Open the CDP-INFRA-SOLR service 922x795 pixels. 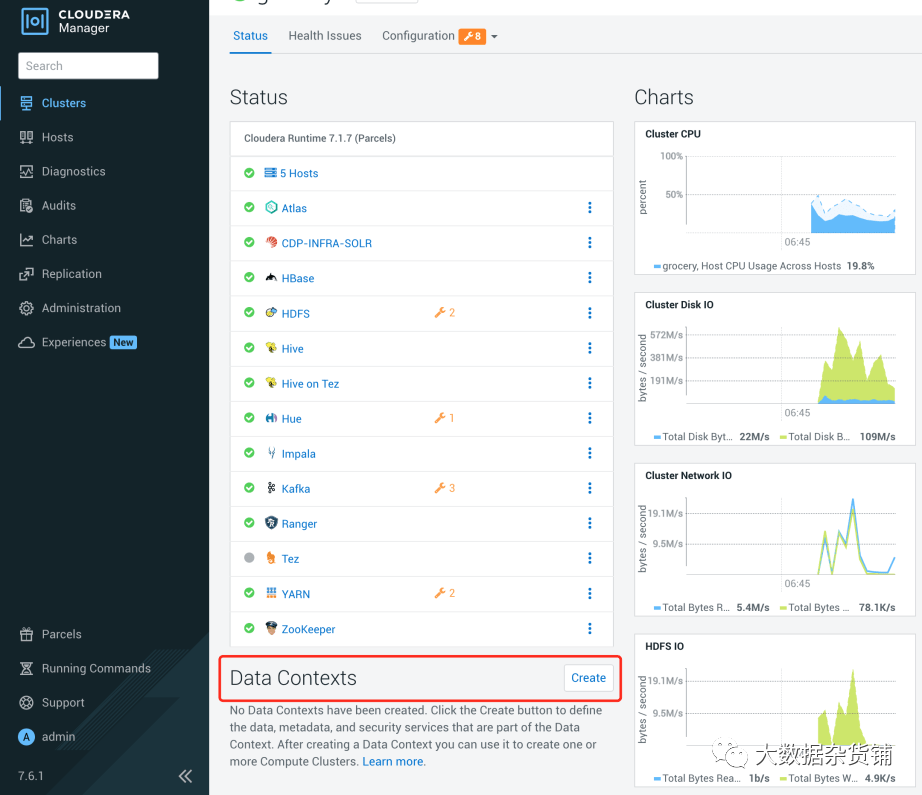(326, 243)
